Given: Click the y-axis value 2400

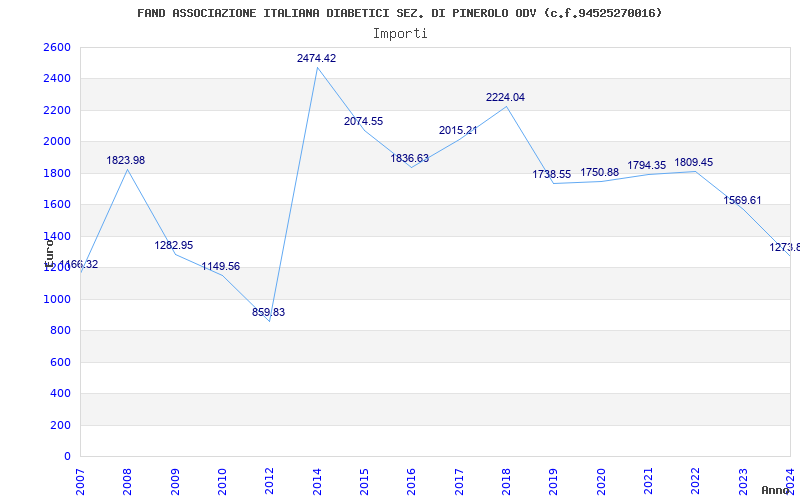Looking at the screenshot, I should [57, 79].
